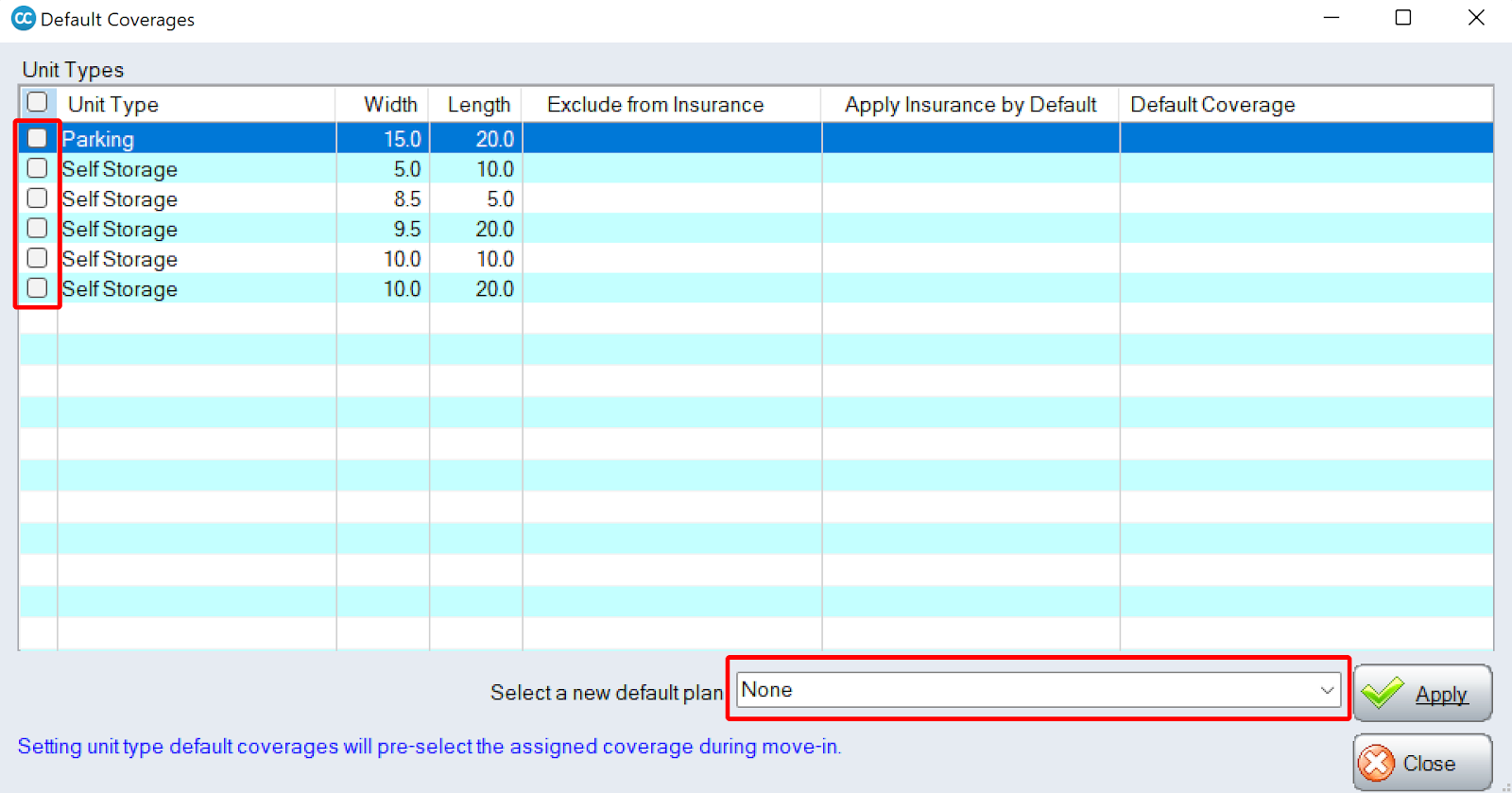Click the length cell 5.0 in the 8.5 width row

tap(476, 198)
